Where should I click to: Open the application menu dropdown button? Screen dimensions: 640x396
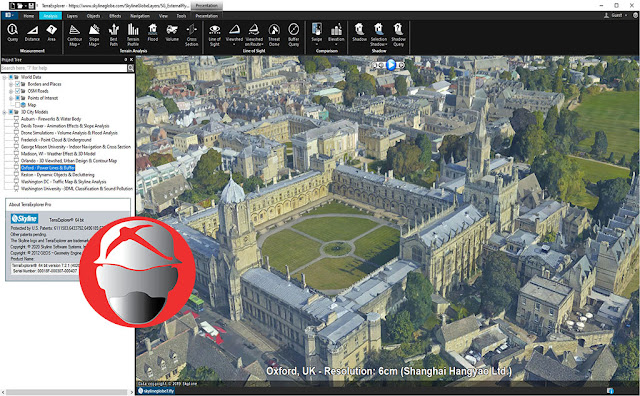[9, 16]
